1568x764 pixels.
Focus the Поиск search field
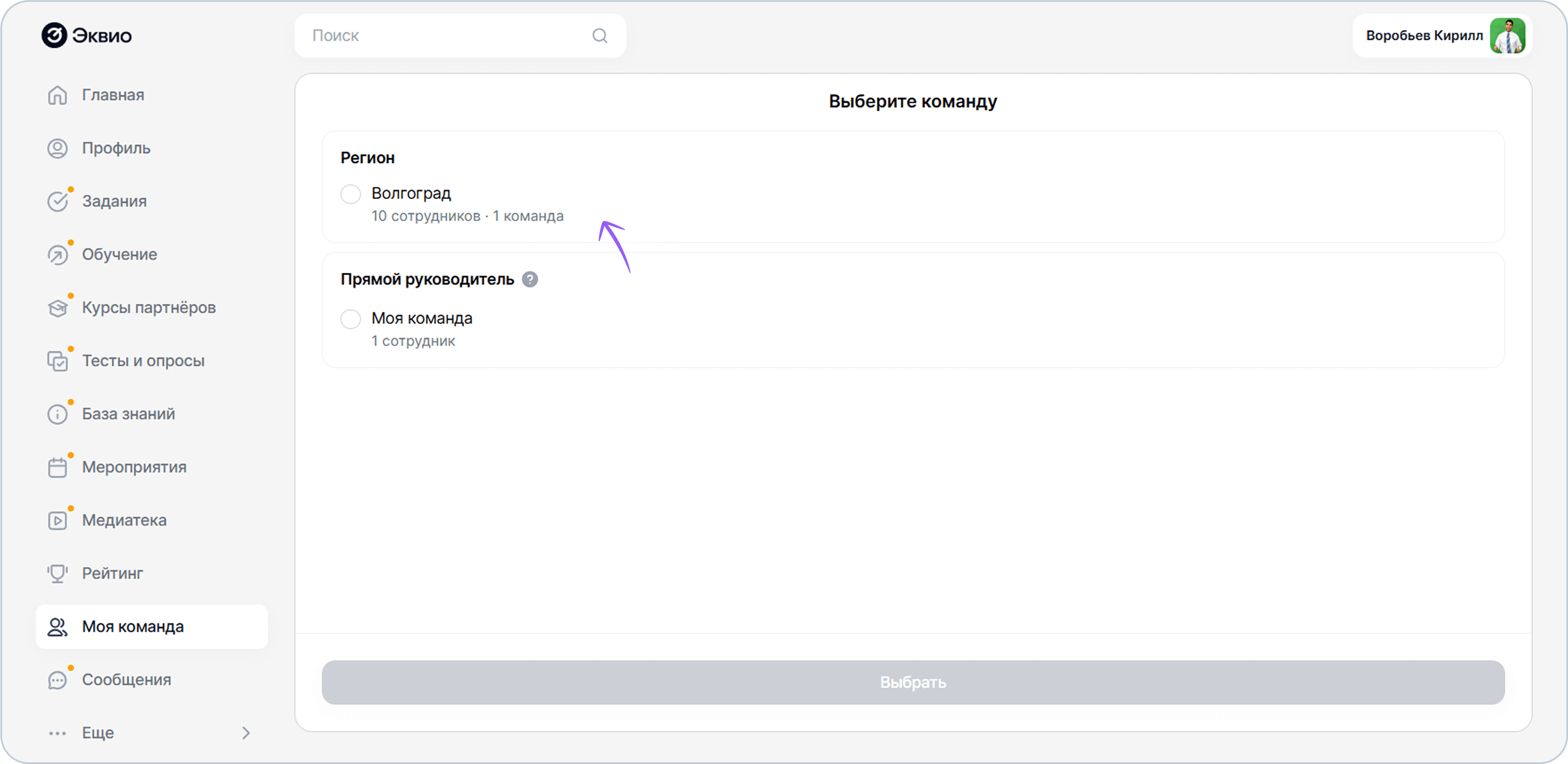460,35
